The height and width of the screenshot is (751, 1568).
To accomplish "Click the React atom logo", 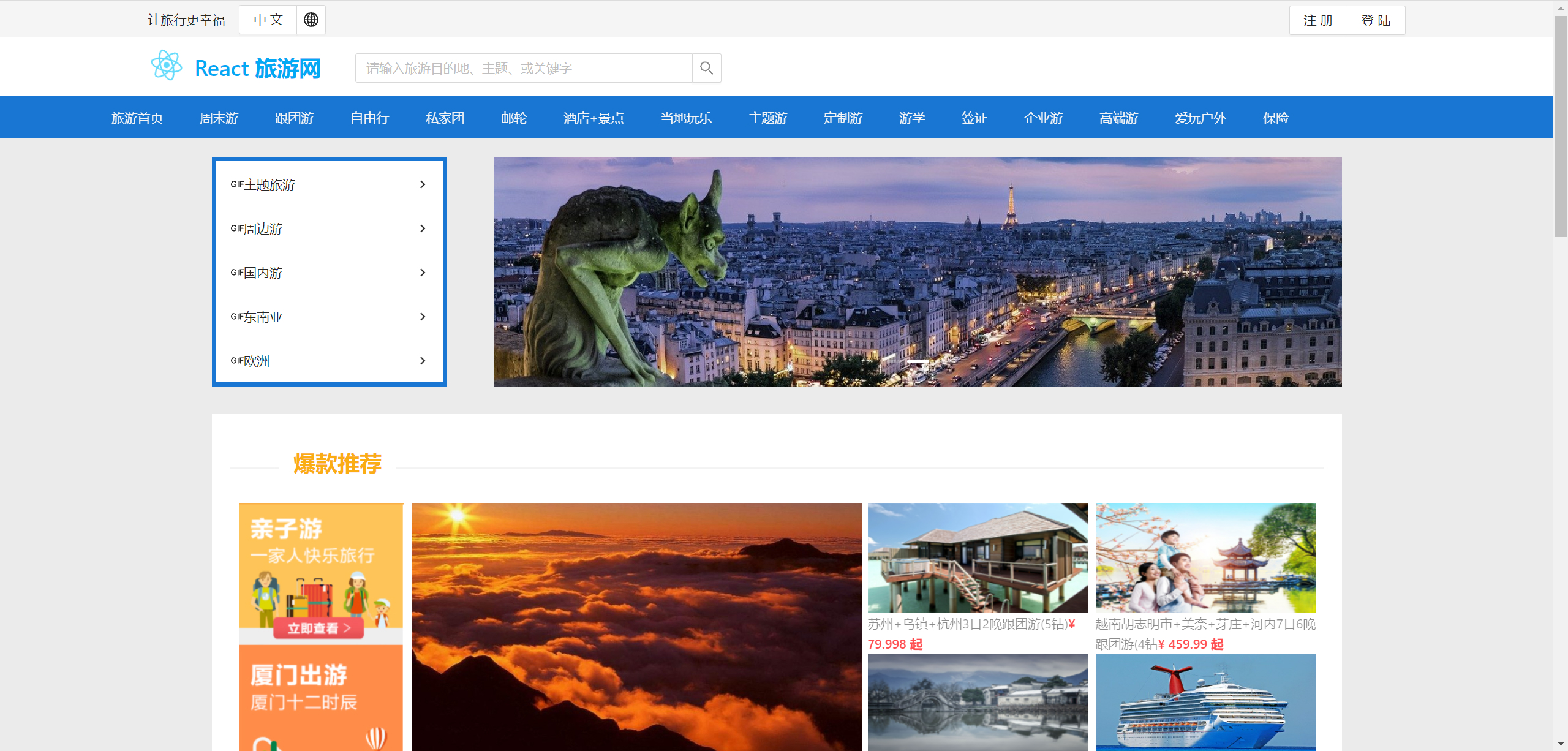I will coord(166,66).
